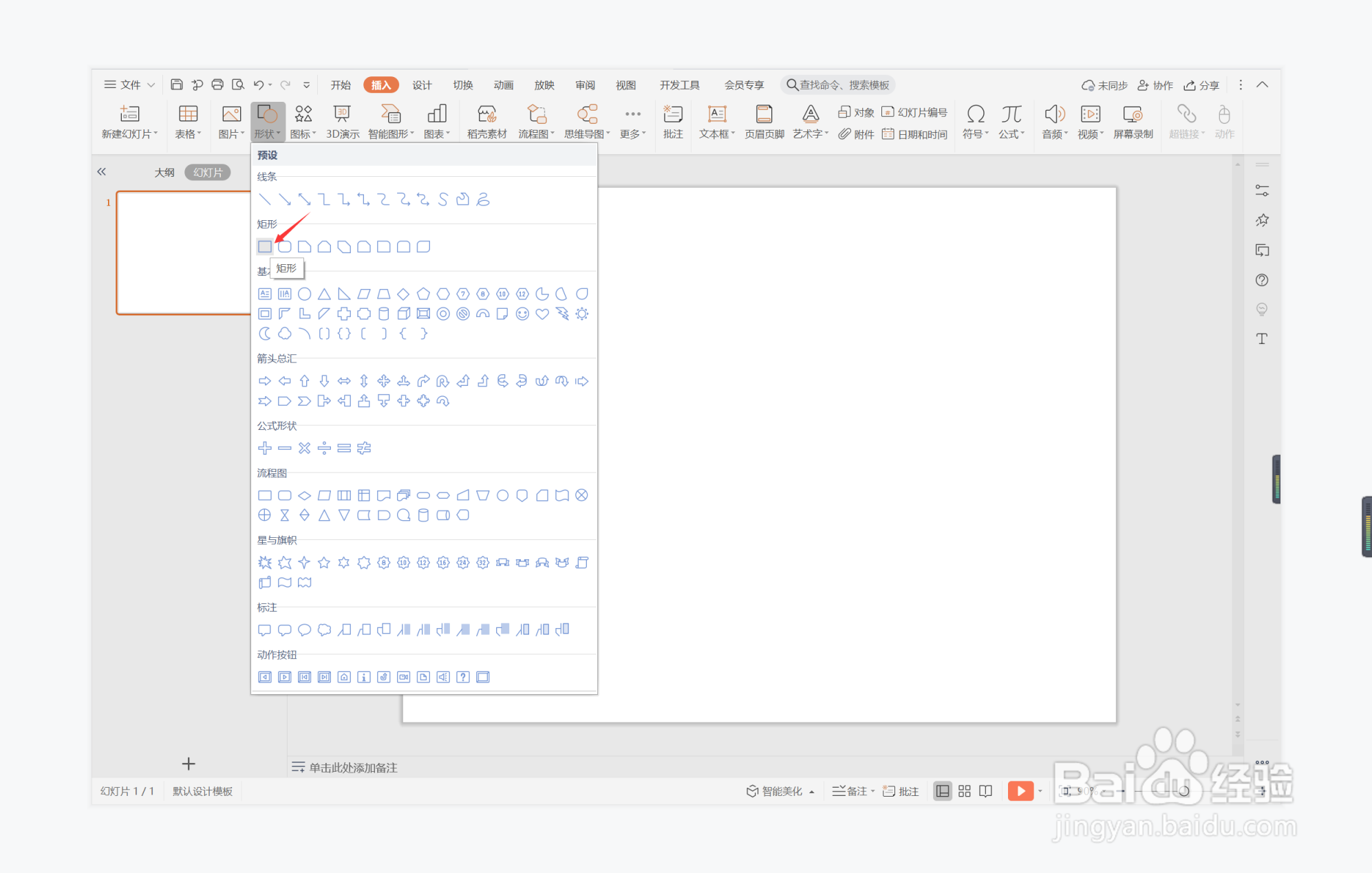Click the 分享 share button
The height and width of the screenshot is (873, 1372).
[x=1201, y=85]
